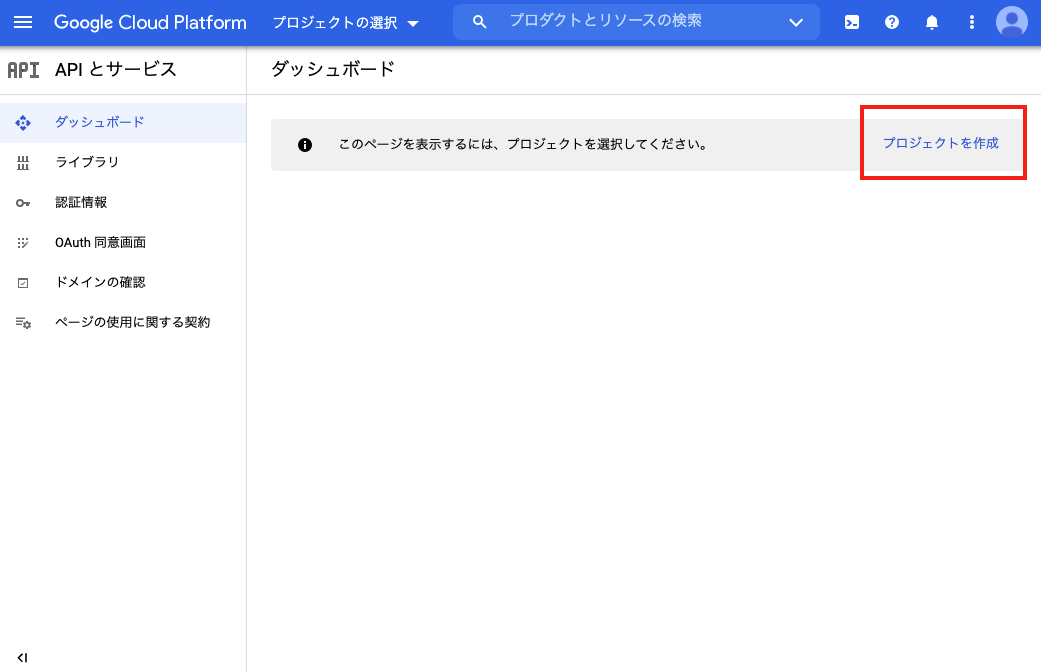Screen dimensions: 1041x672
Task: Select the ダッシュボード compass icon in sidebar
Action: [x=22, y=122]
